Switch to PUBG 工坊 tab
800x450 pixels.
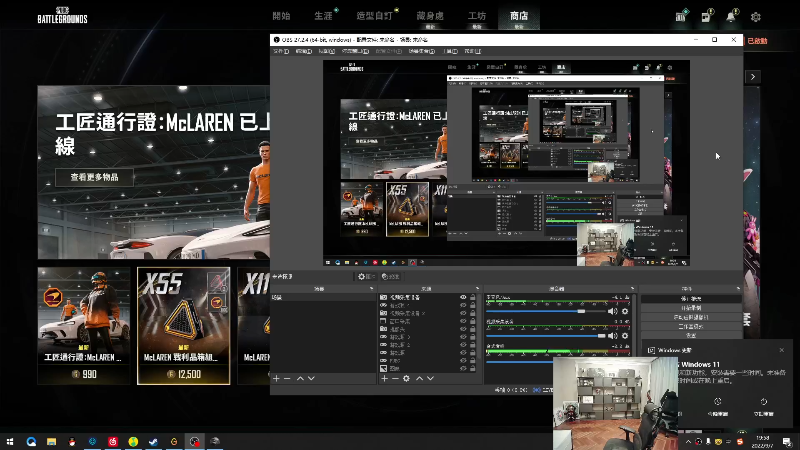(477, 16)
